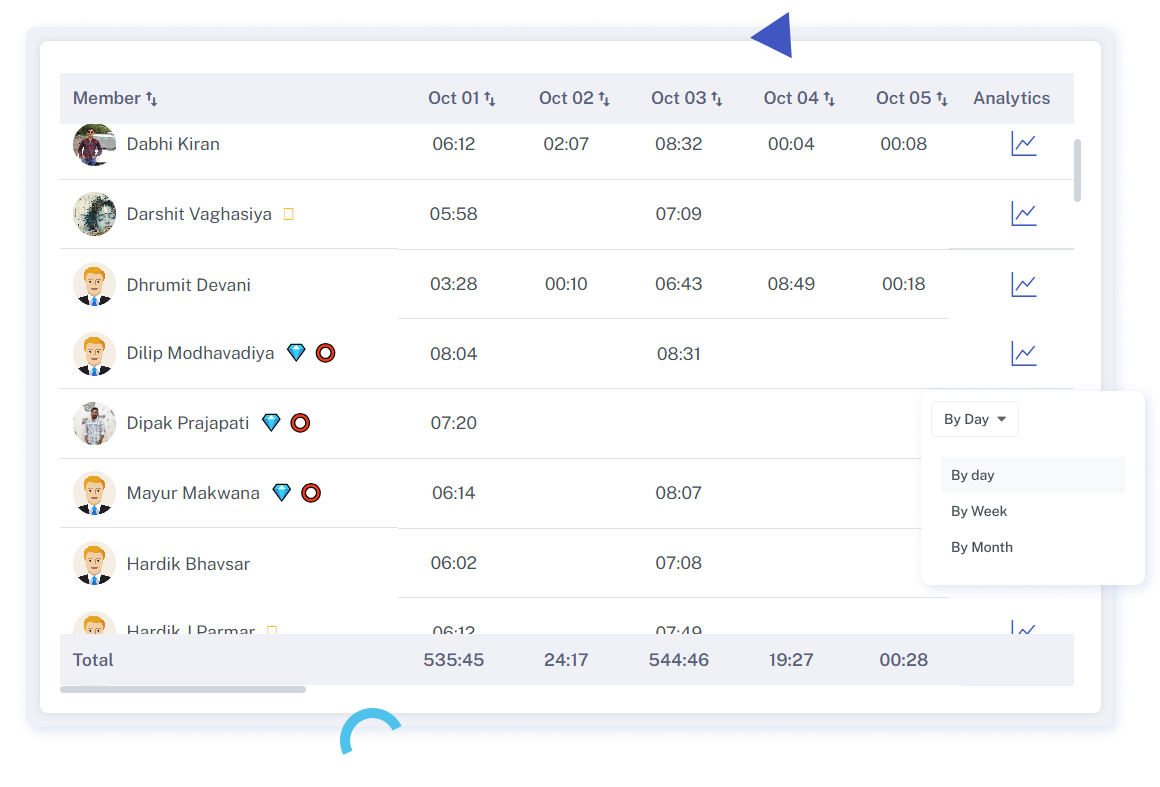The width and height of the screenshot is (1160, 787).
Task: Select the By day option in list
Action: pyautogui.click(x=973, y=475)
